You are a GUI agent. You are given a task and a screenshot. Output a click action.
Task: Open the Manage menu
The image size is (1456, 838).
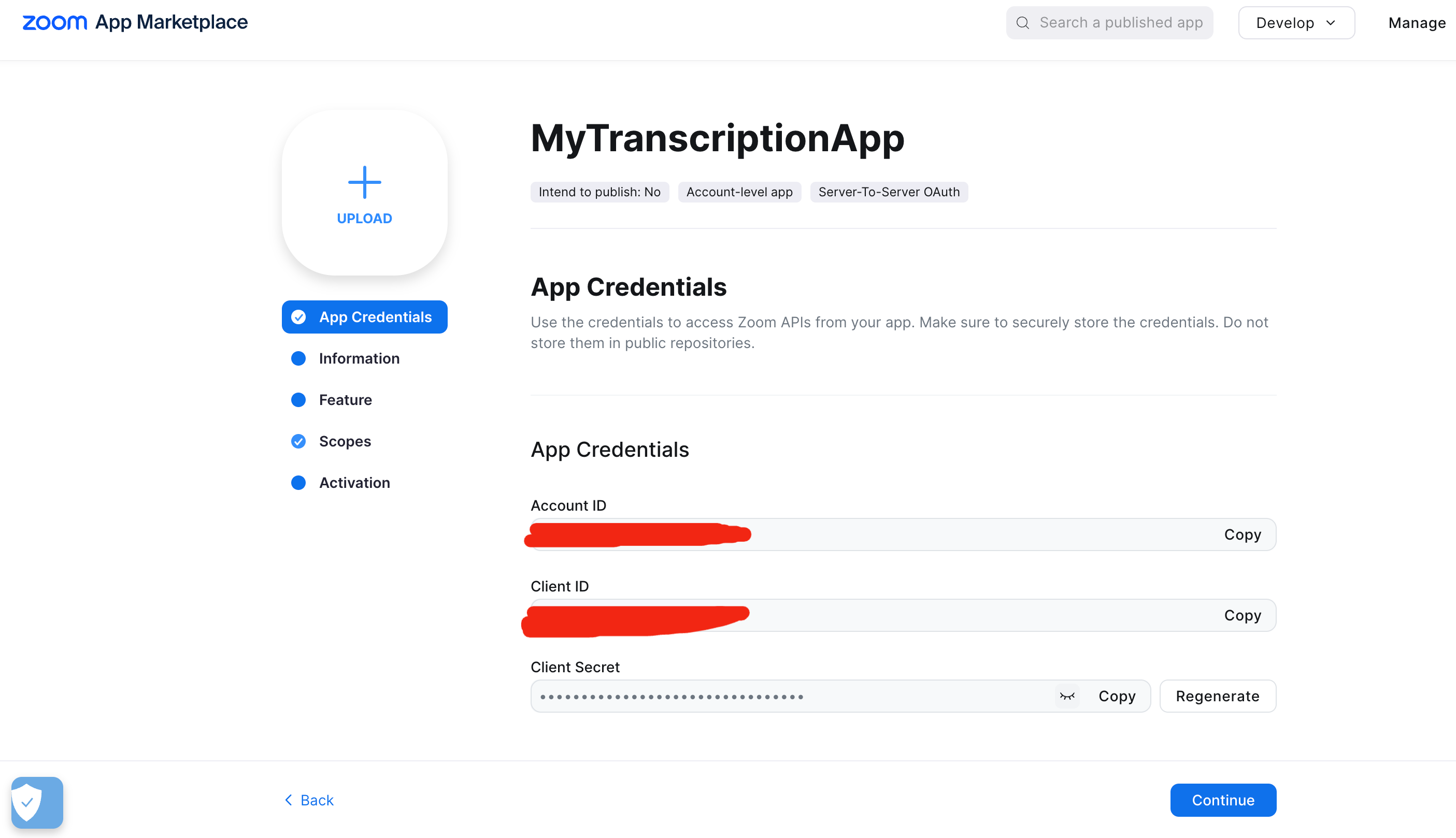[x=1416, y=23]
